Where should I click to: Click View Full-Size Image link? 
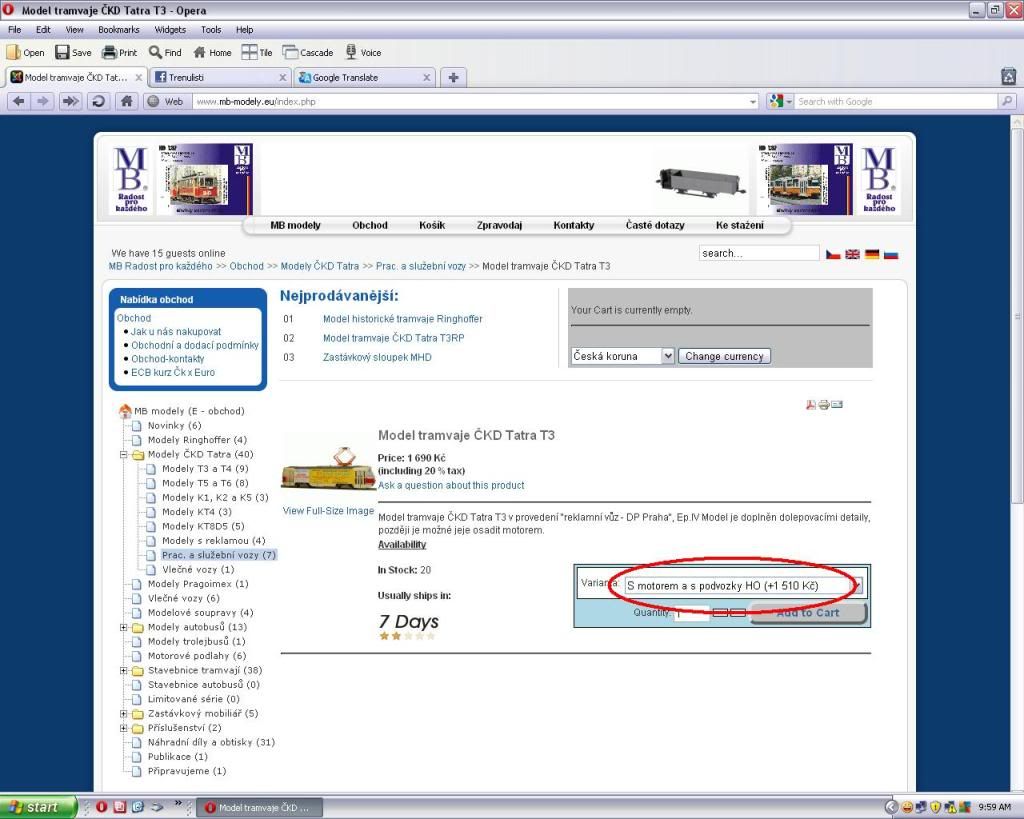(328, 511)
